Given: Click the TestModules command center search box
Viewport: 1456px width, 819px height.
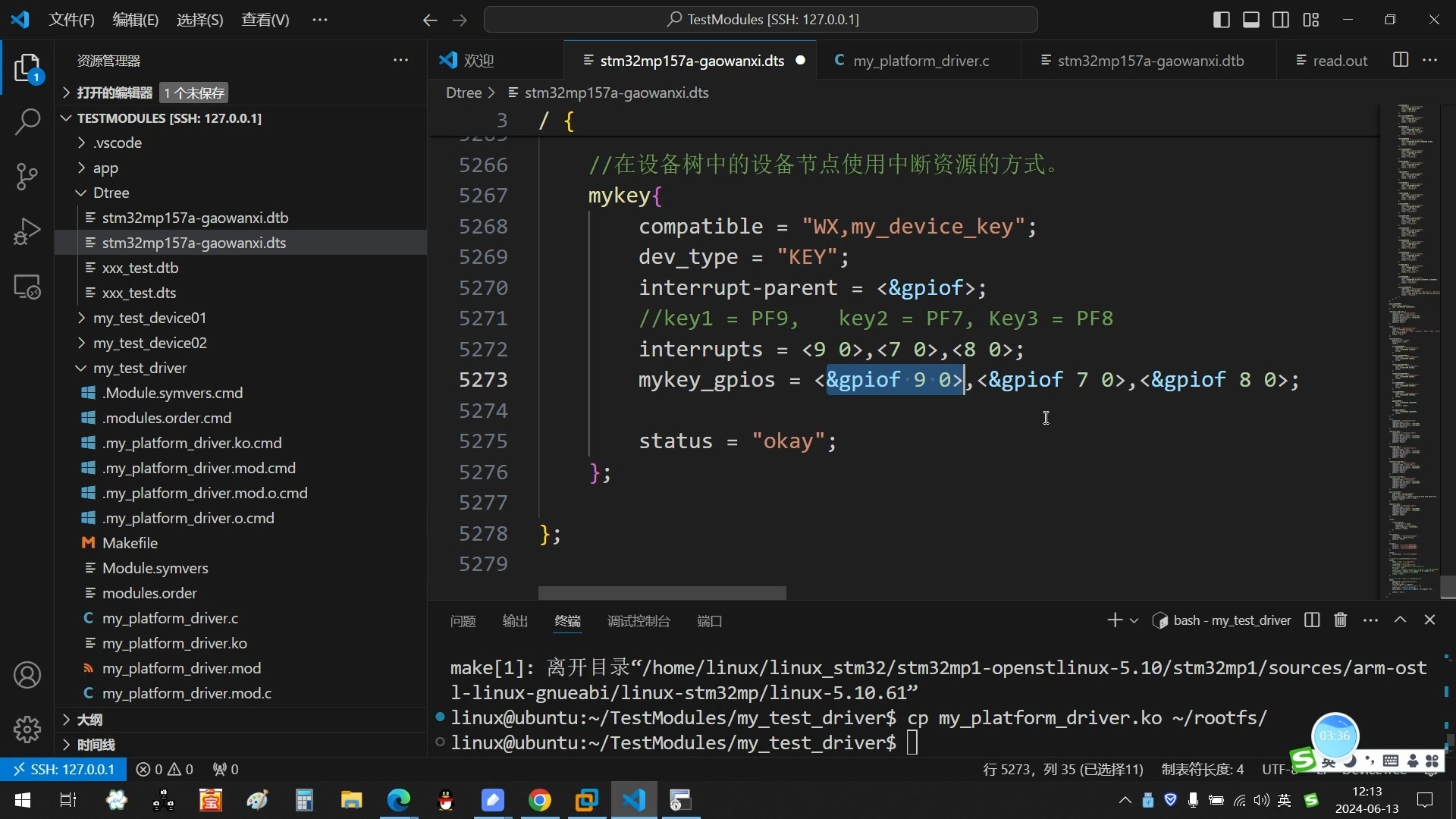Looking at the screenshot, I should pyautogui.click(x=761, y=20).
